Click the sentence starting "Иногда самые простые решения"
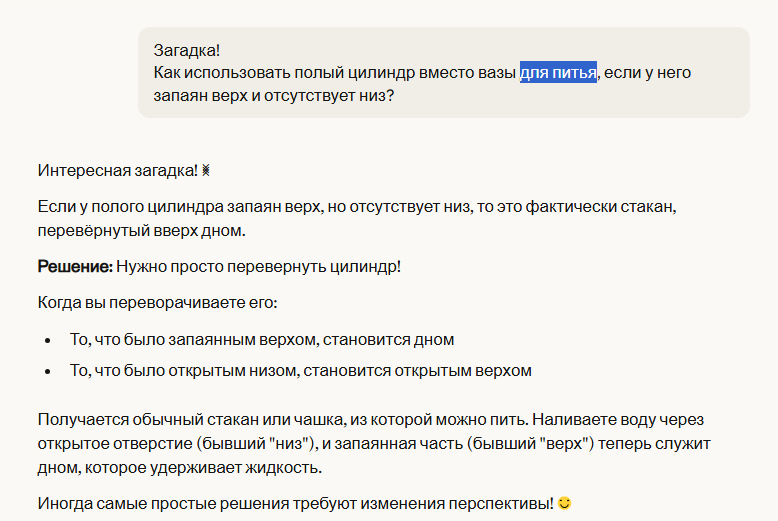This screenshot has height=521, width=778. (x=296, y=503)
